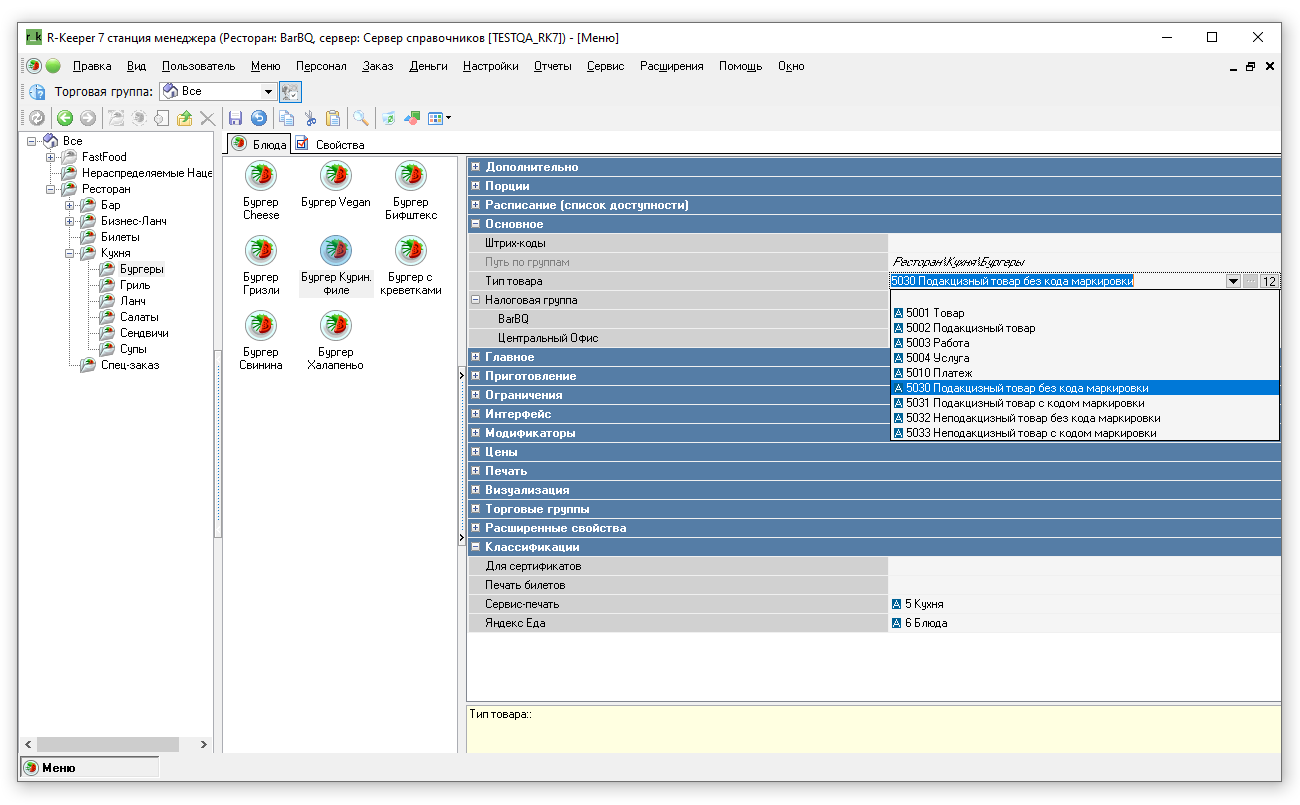This screenshot has width=1300, height=805.
Task: Click the blue Undo changes icon
Action: 259,118
